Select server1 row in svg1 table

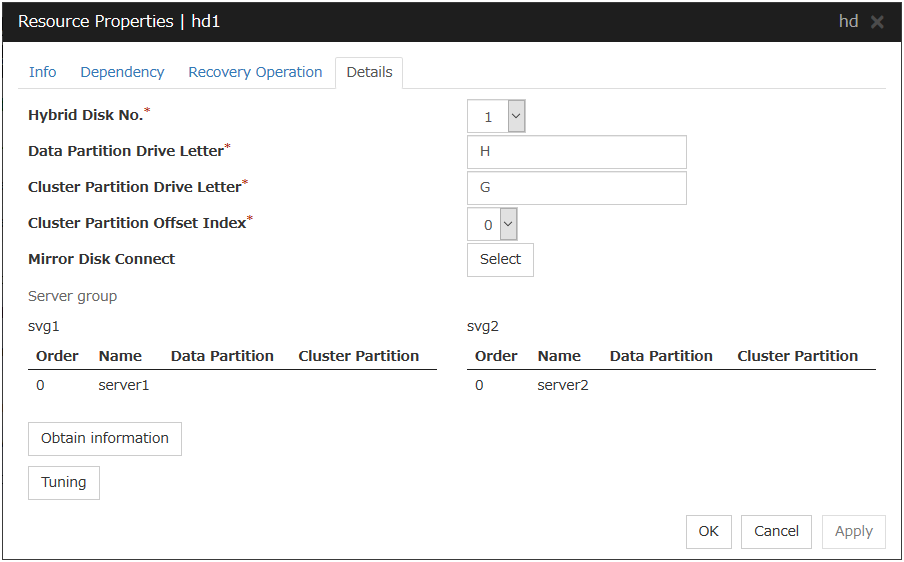[x=124, y=385]
